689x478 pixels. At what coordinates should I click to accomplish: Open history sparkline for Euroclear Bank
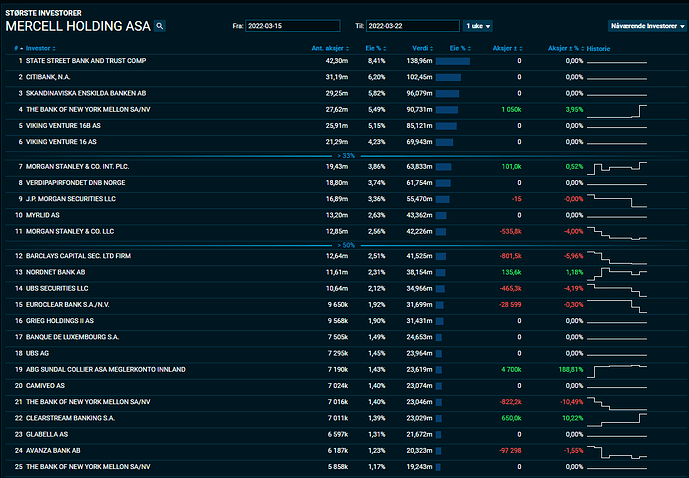tap(617, 306)
